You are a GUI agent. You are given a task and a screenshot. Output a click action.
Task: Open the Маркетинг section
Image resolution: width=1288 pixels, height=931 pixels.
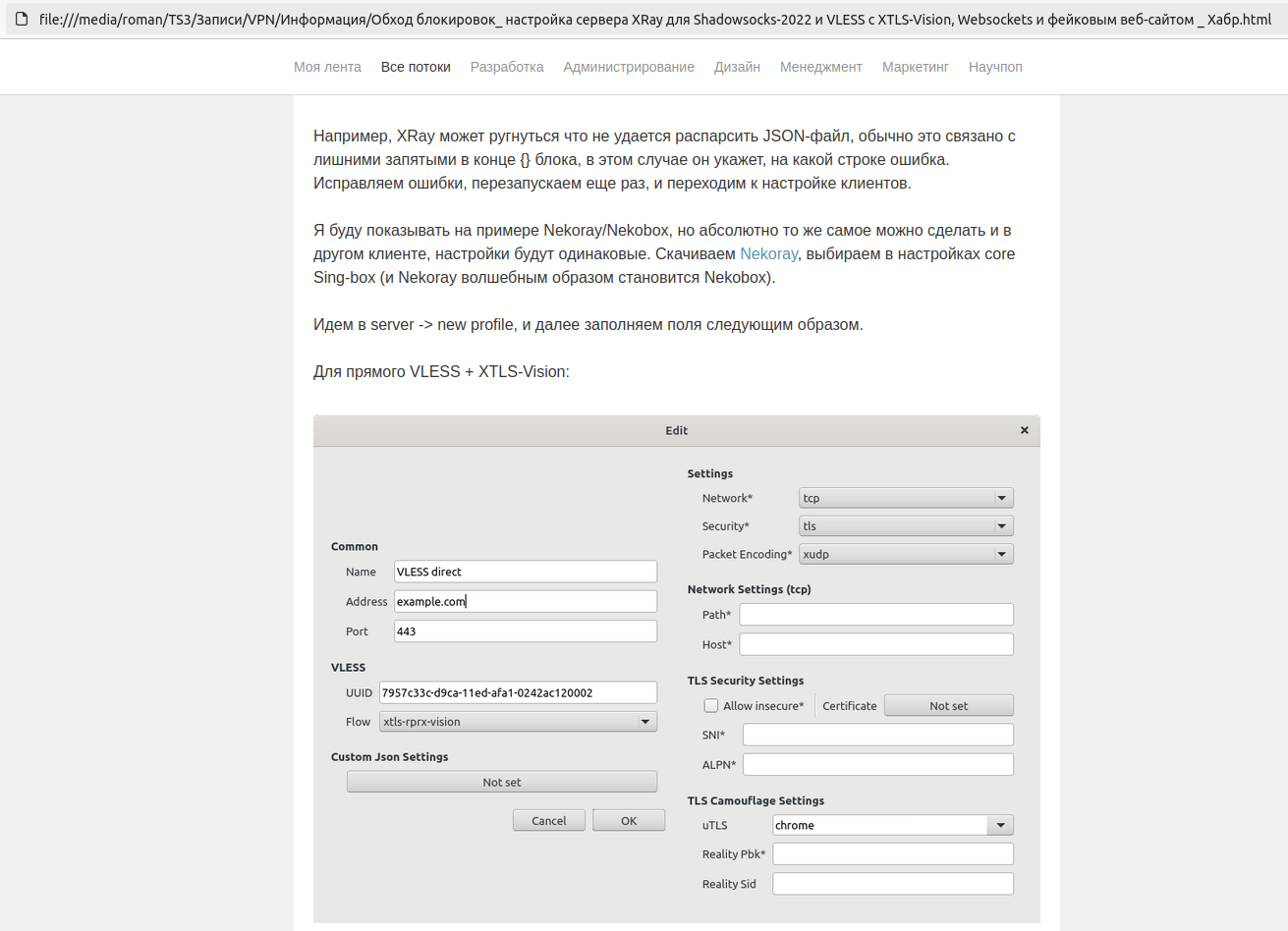point(916,67)
